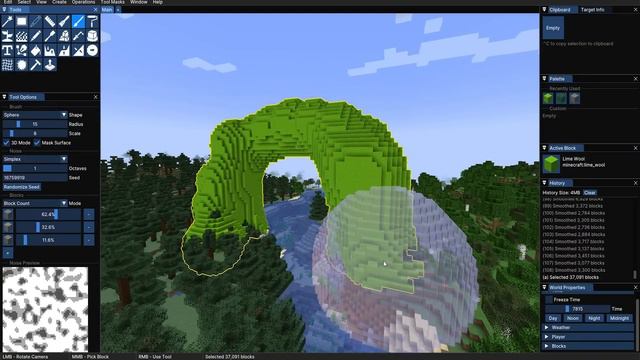640x360 pixels.
Task: Set time to Noon
Action: click(x=573, y=318)
